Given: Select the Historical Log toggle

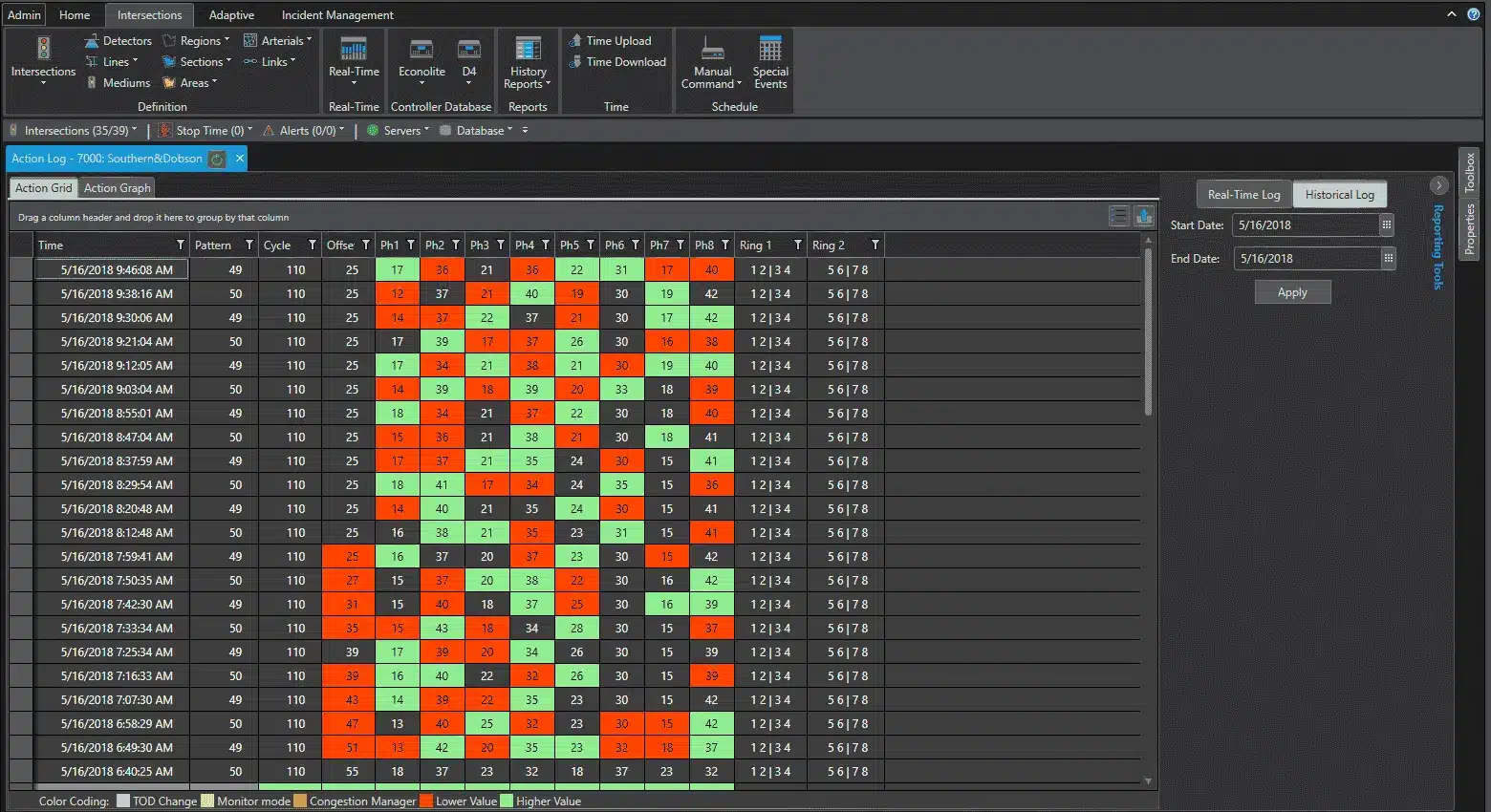Looking at the screenshot, I should click(x=1339, y=195).
